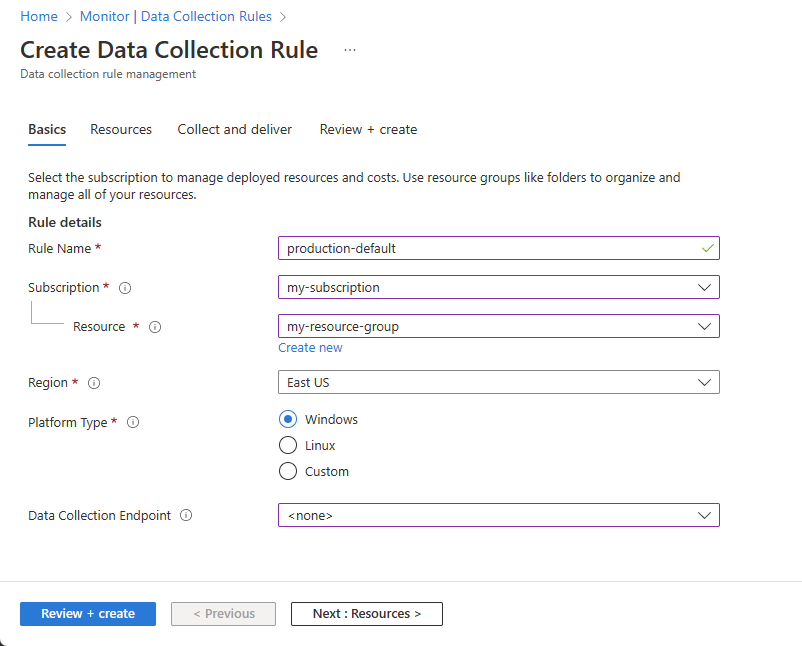
Task: Click into the Rule Name text field
Action: coord(490,249)
